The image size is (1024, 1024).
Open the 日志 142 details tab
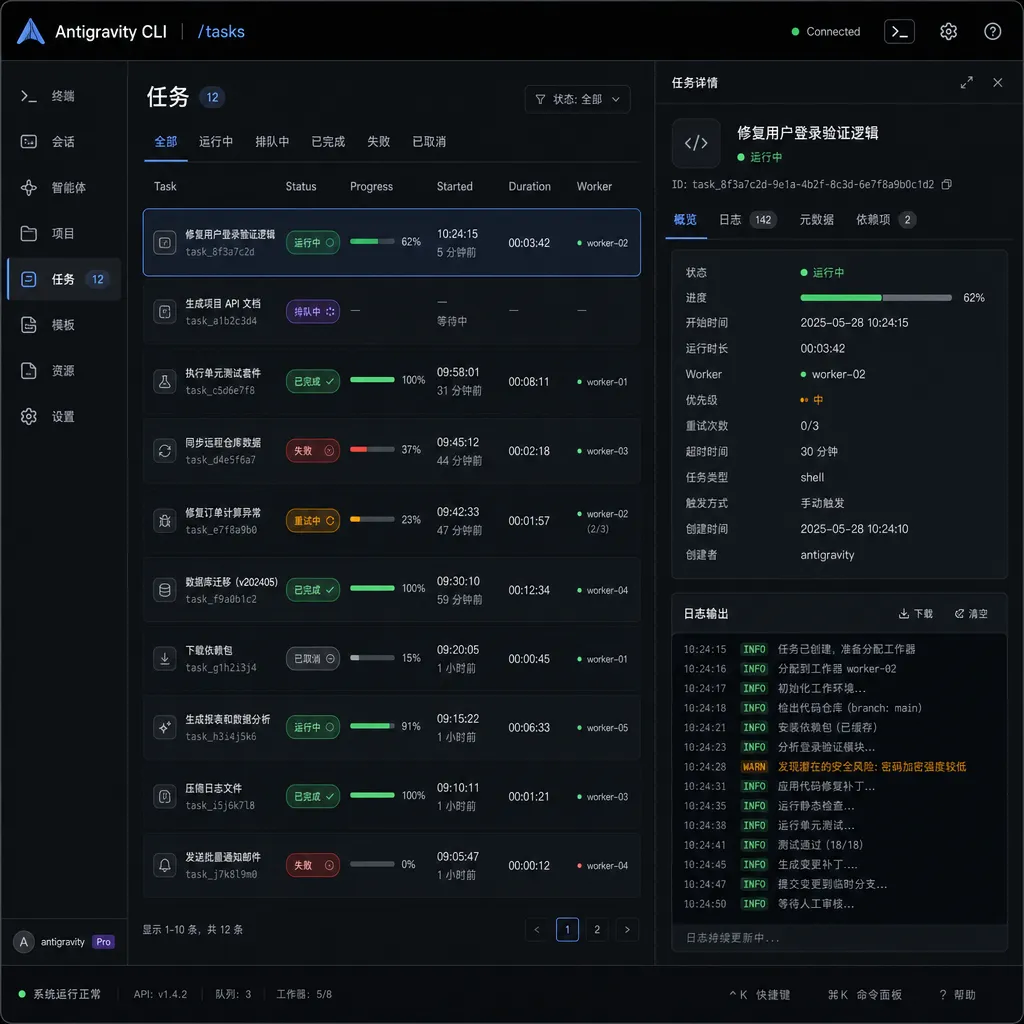[x=748, y=220]
